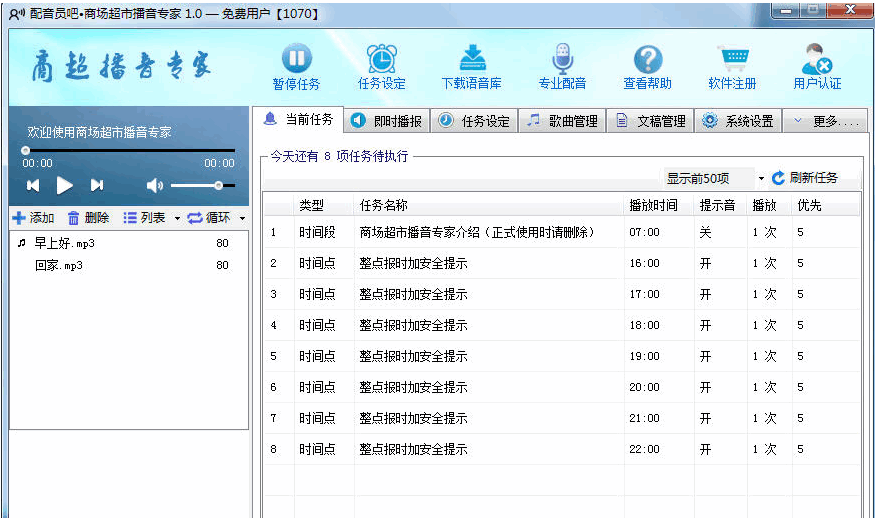Open the 列表 dropdown arrow
The width and height of the screenshot is (875, 518).
click(x=177, y=218)
